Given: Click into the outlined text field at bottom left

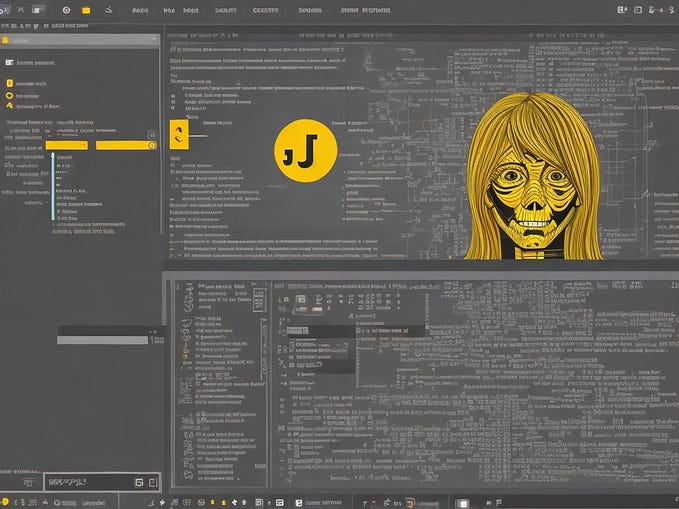Looking at the screenshot, I should [103, 482].
